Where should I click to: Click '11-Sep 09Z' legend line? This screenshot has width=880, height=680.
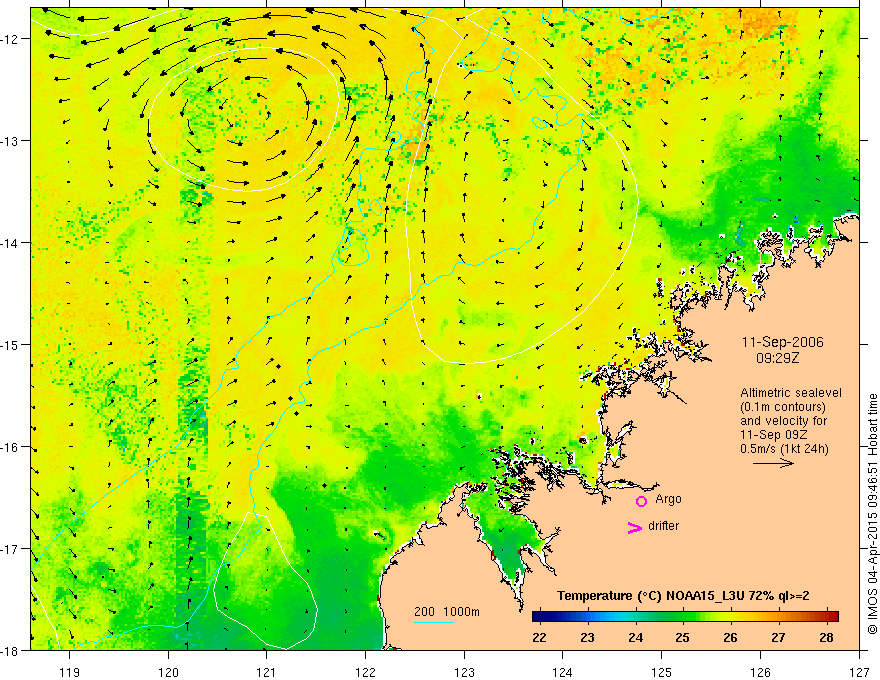pos(772,435)
